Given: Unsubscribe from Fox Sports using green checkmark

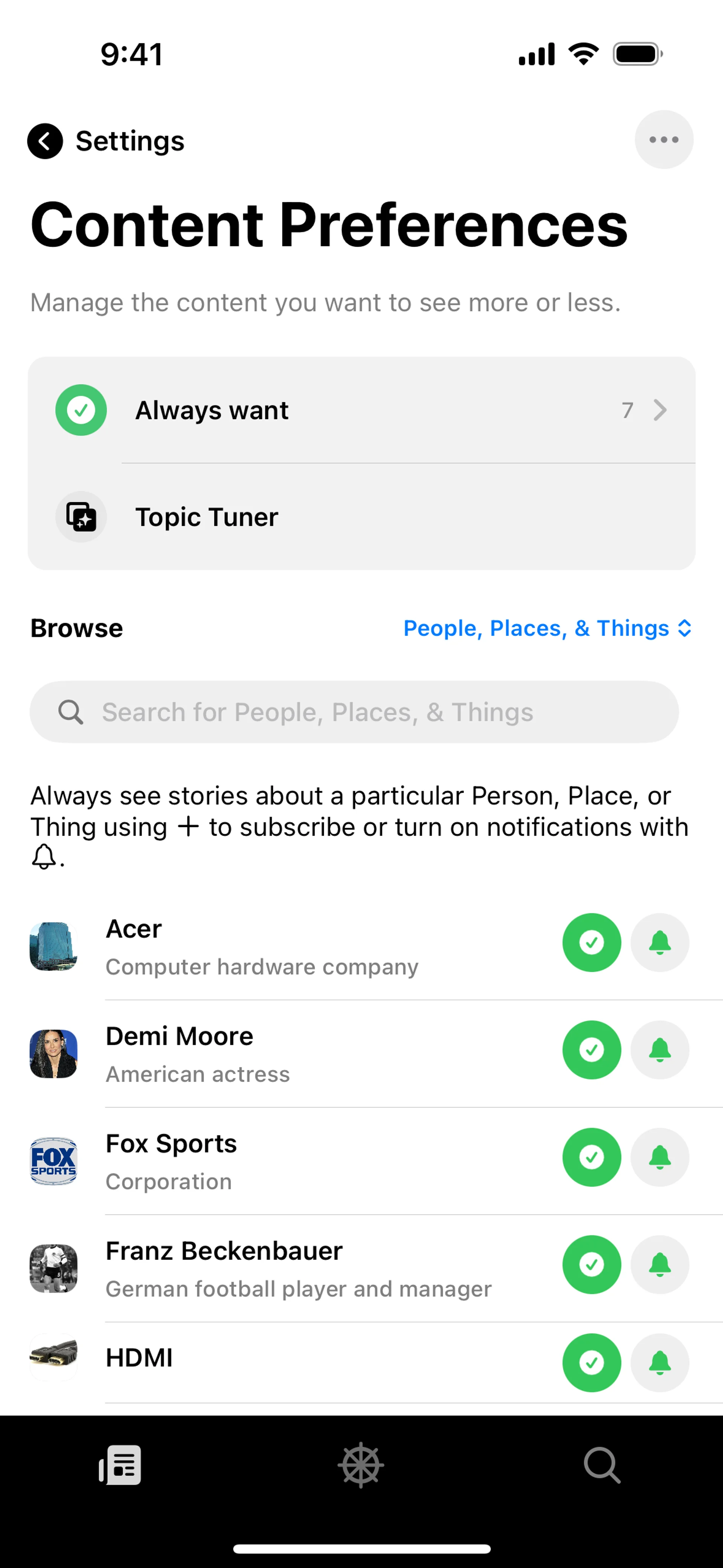Looking at the screenshot, I should (x=592, y=1157).
